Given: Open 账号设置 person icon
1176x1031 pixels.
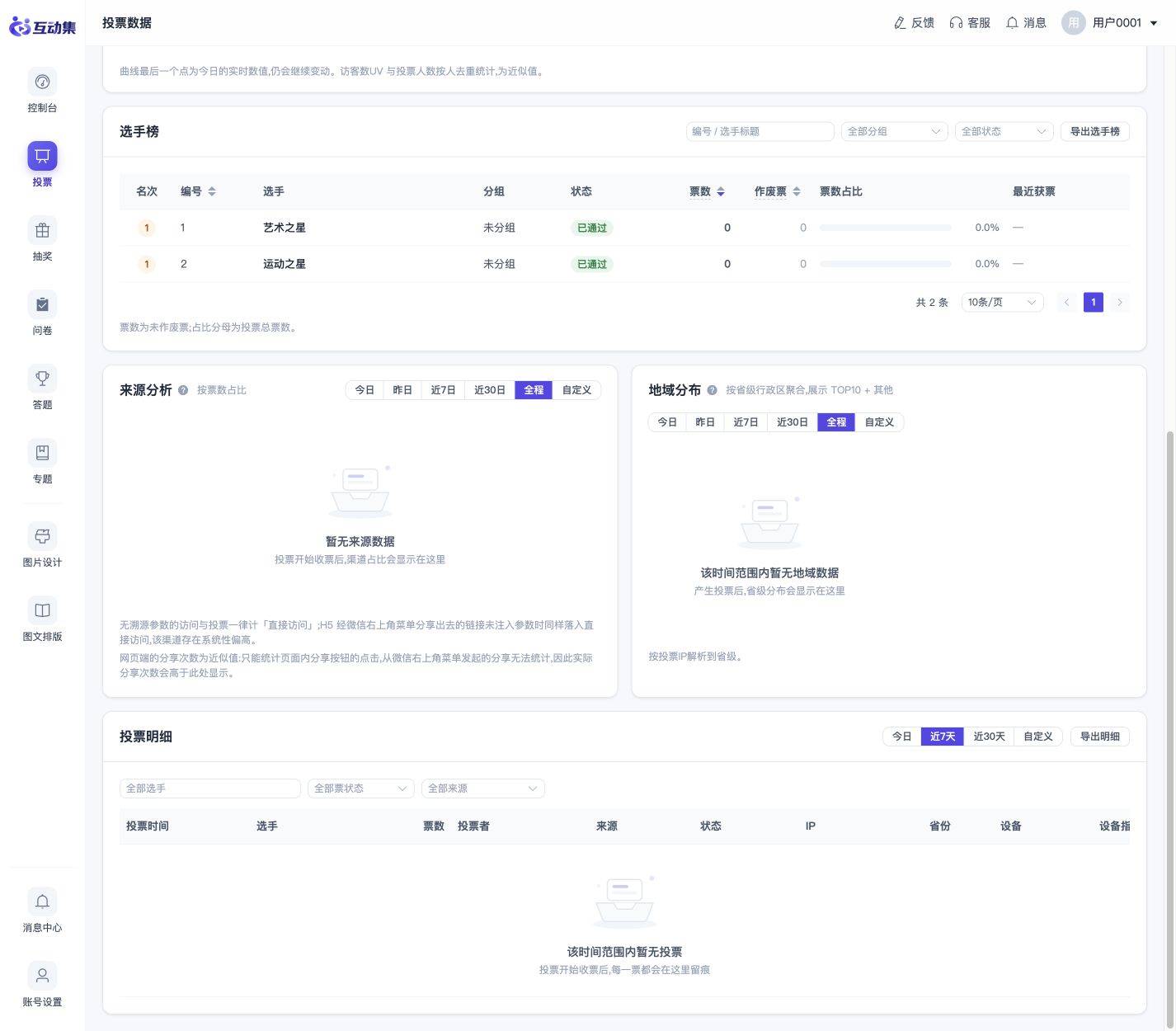Looking at the screenshot, I should [x=42, y=976].
